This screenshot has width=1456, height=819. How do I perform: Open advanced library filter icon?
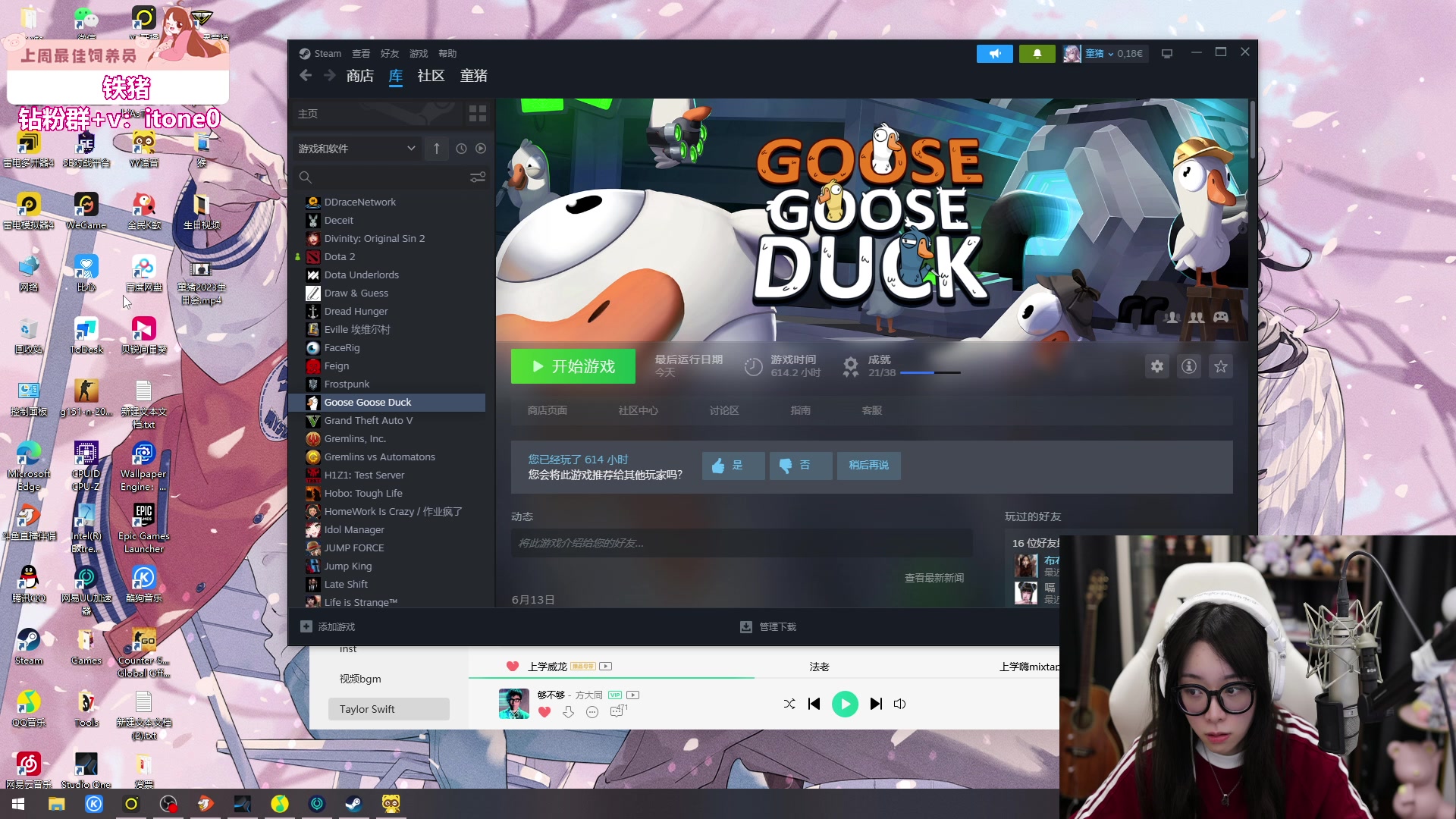coord(478,177)
